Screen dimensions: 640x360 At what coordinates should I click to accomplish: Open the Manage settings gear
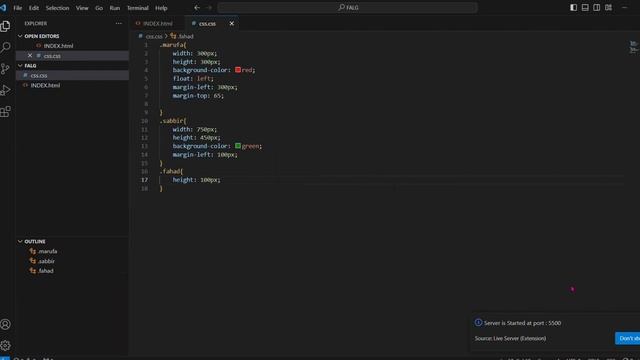coord(5,346)
